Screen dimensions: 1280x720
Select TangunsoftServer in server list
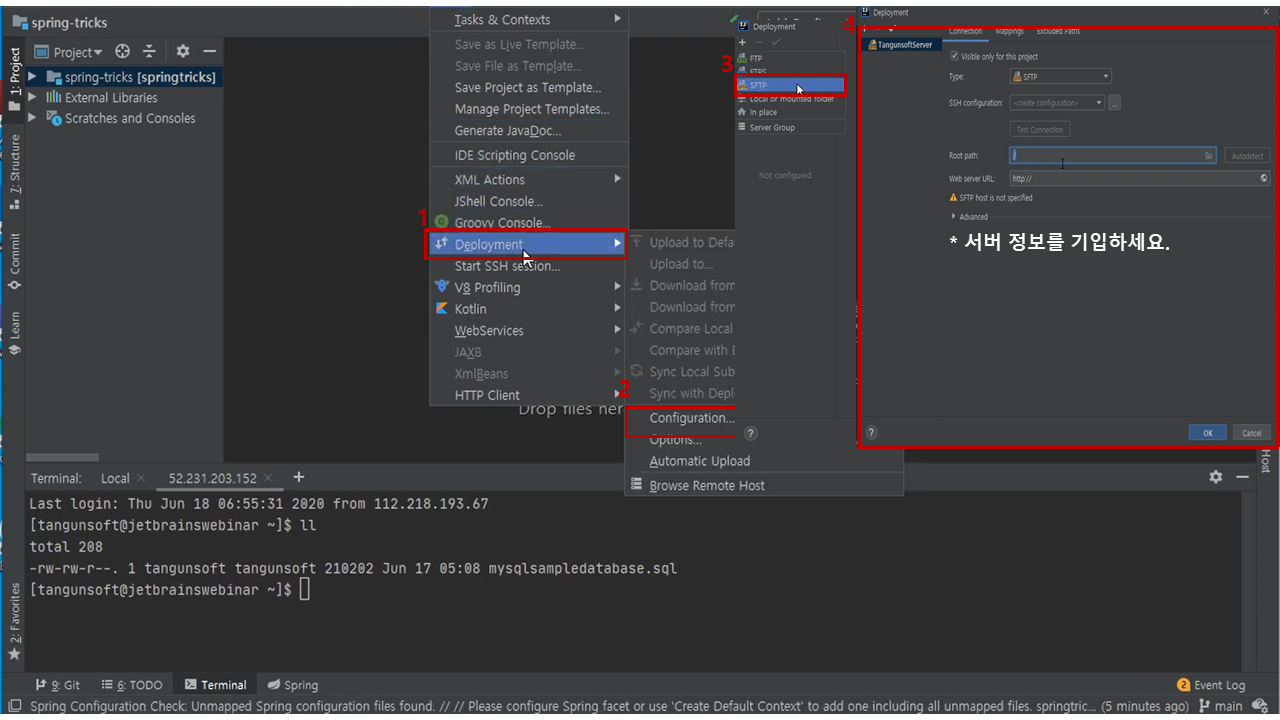[900, 45]
